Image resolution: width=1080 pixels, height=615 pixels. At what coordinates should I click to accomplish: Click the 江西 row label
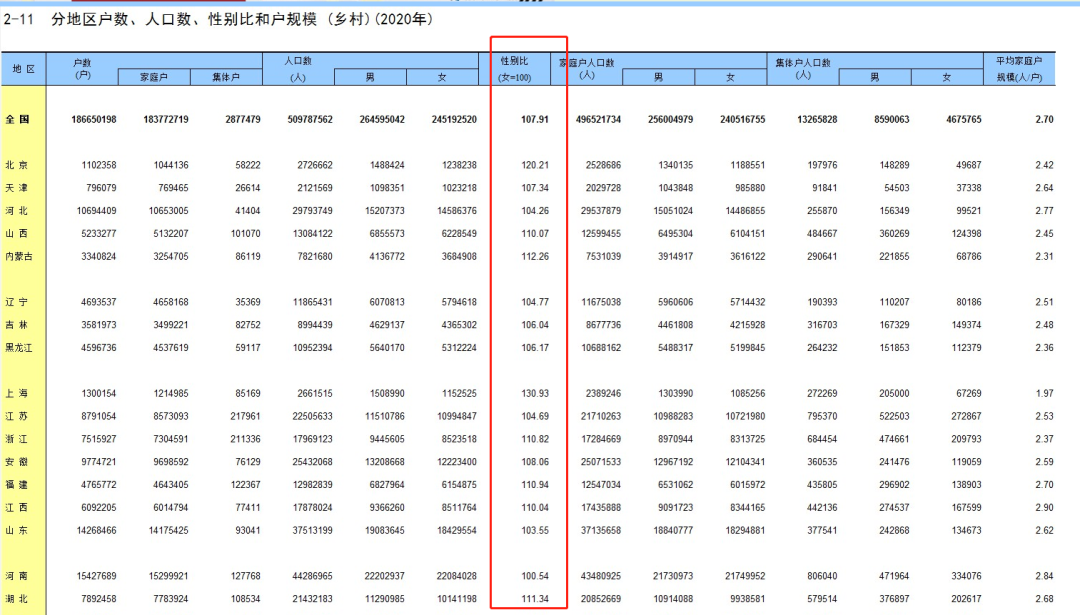coord(17,508)
